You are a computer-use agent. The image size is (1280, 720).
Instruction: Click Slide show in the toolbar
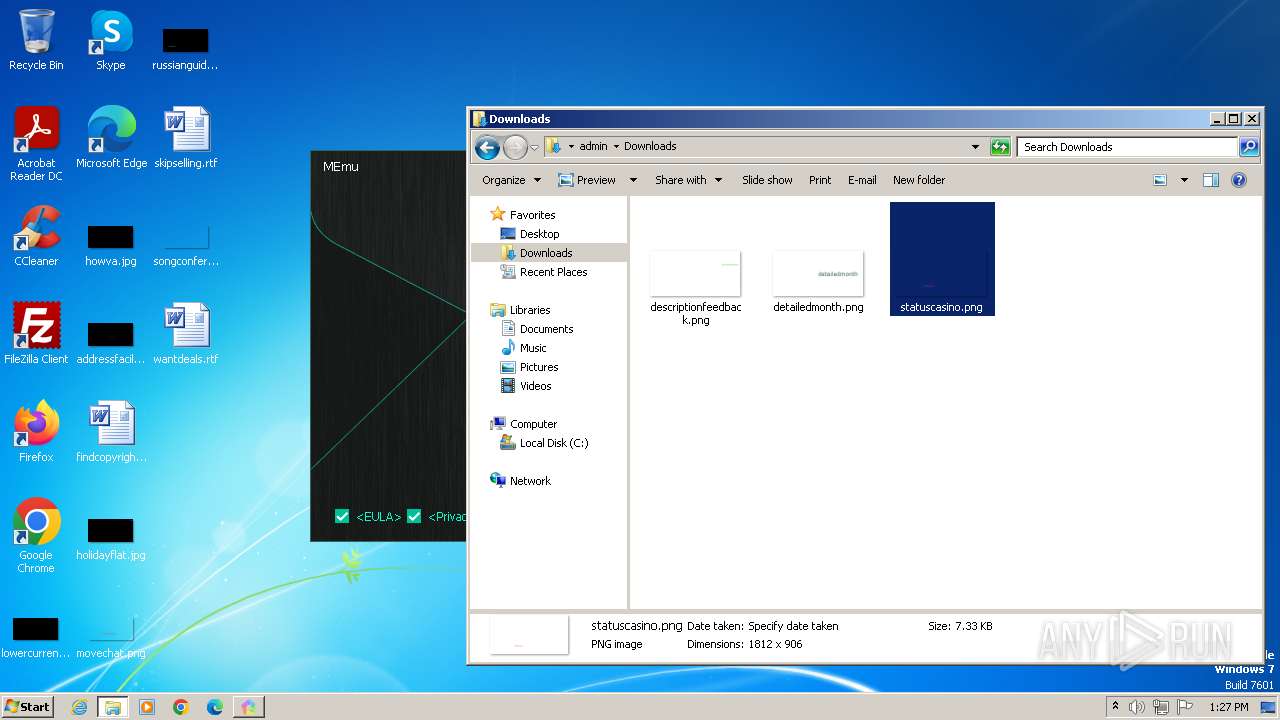[767, 180]
